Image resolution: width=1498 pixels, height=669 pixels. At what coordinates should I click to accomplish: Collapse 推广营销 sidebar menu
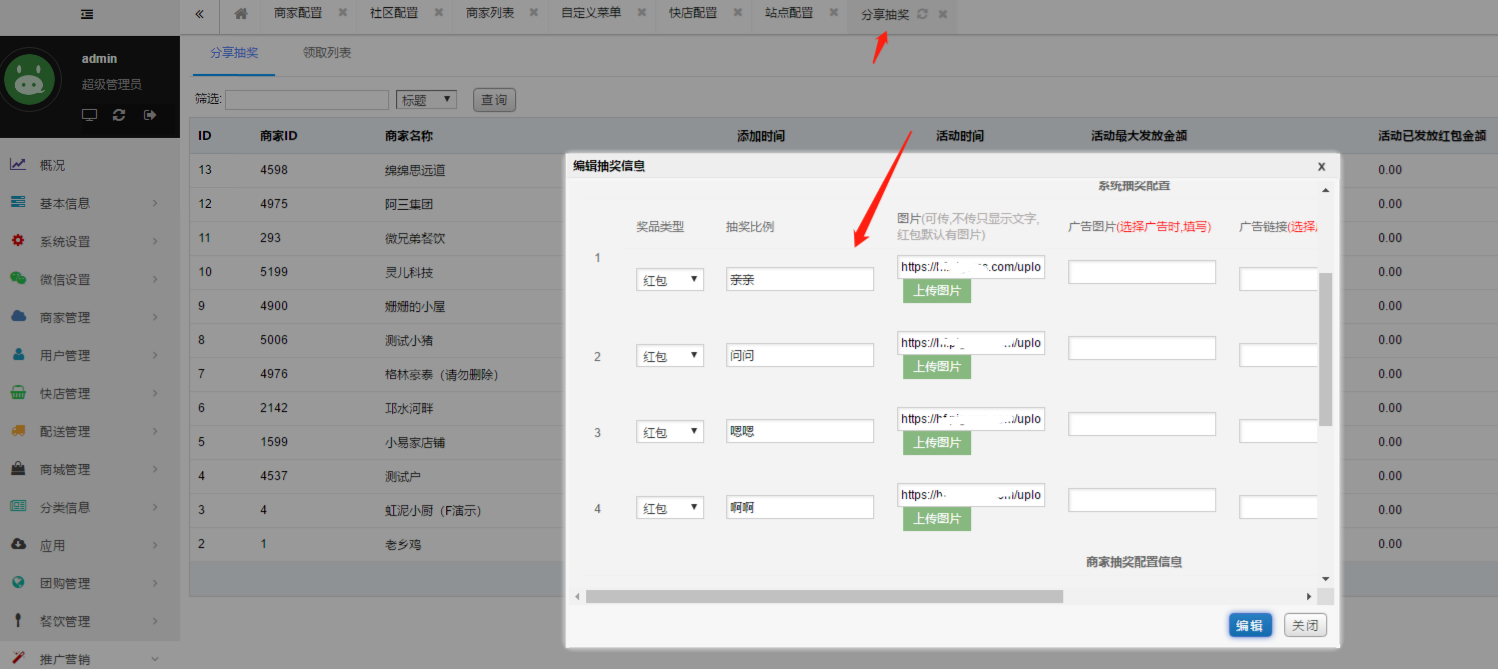90,656
